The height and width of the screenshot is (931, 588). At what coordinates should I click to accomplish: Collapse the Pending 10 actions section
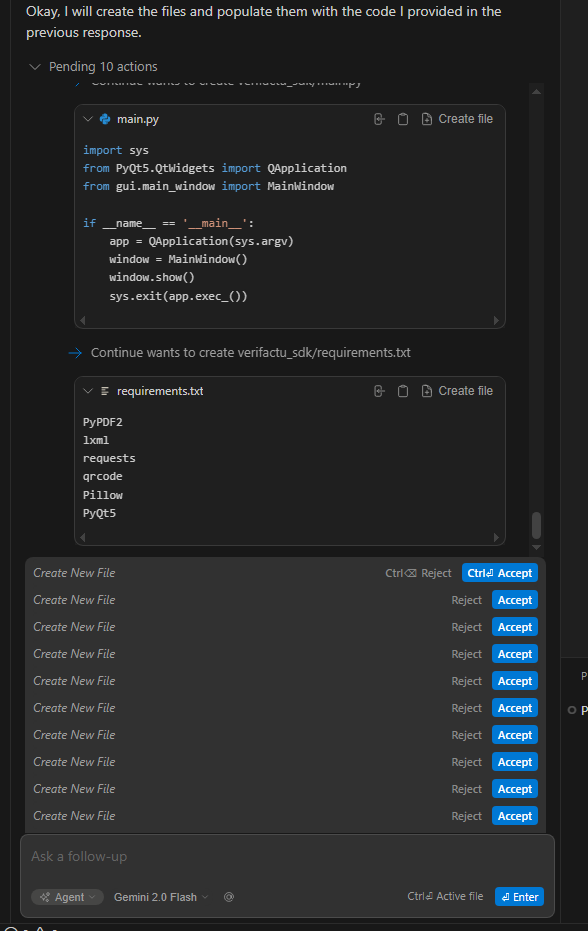[34, 66]
